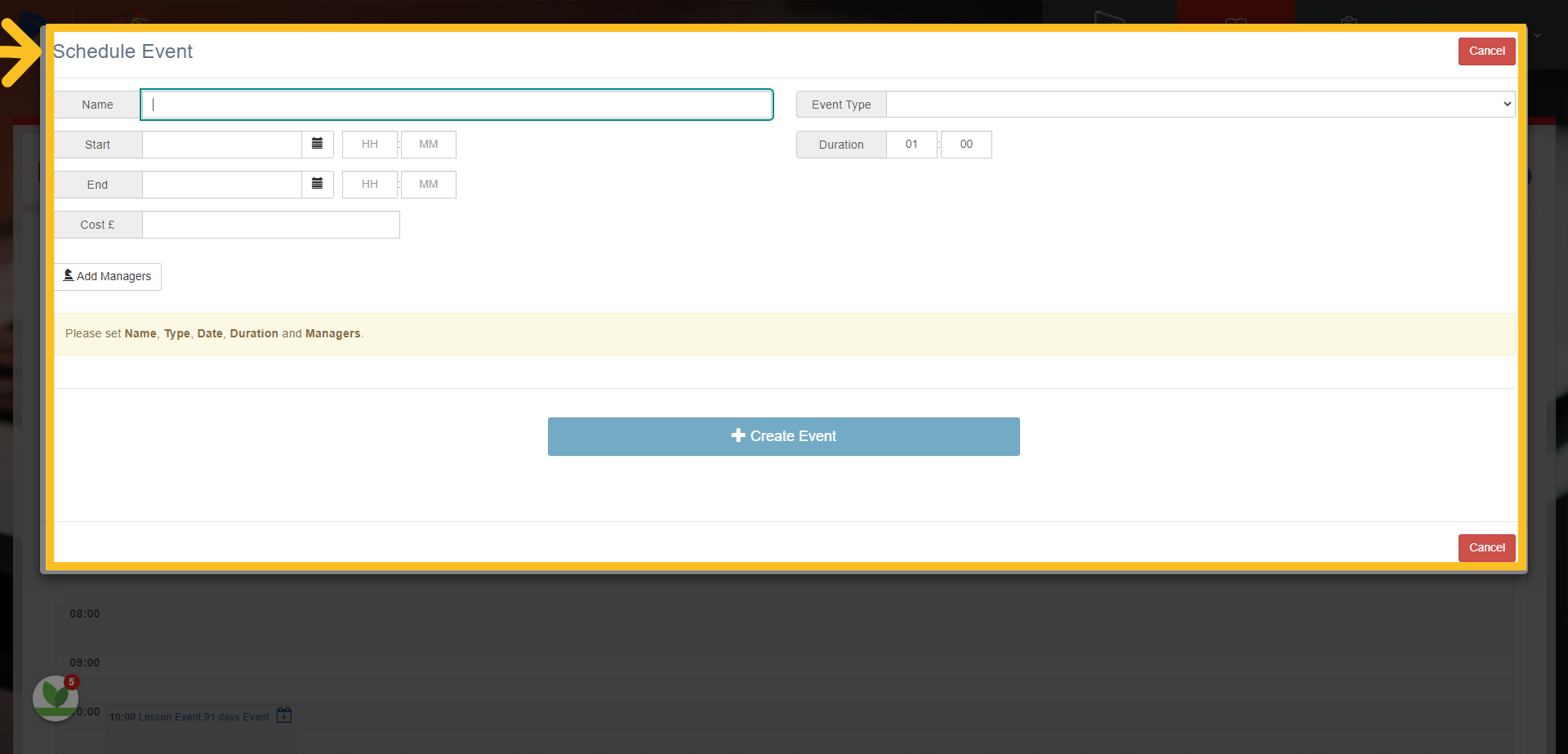Focus the event Name input field
The width and height of the screenshot is (1568, 754).
(457, 105)
